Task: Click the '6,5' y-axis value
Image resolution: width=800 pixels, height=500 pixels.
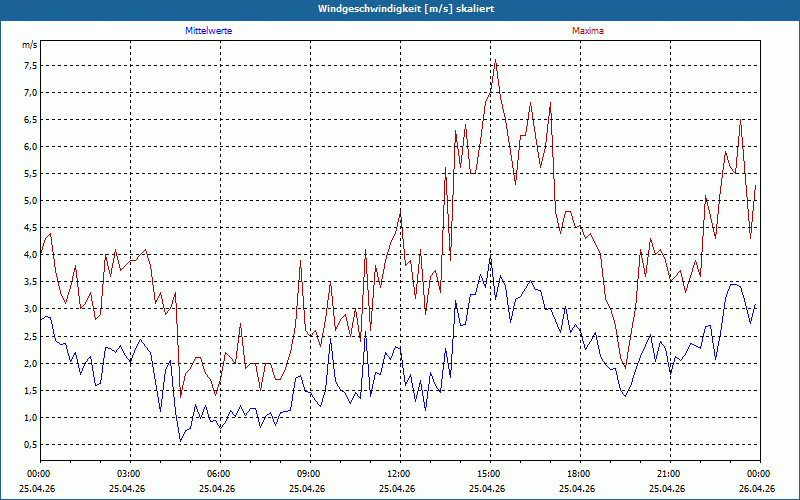Action: [x=30, y=119]
